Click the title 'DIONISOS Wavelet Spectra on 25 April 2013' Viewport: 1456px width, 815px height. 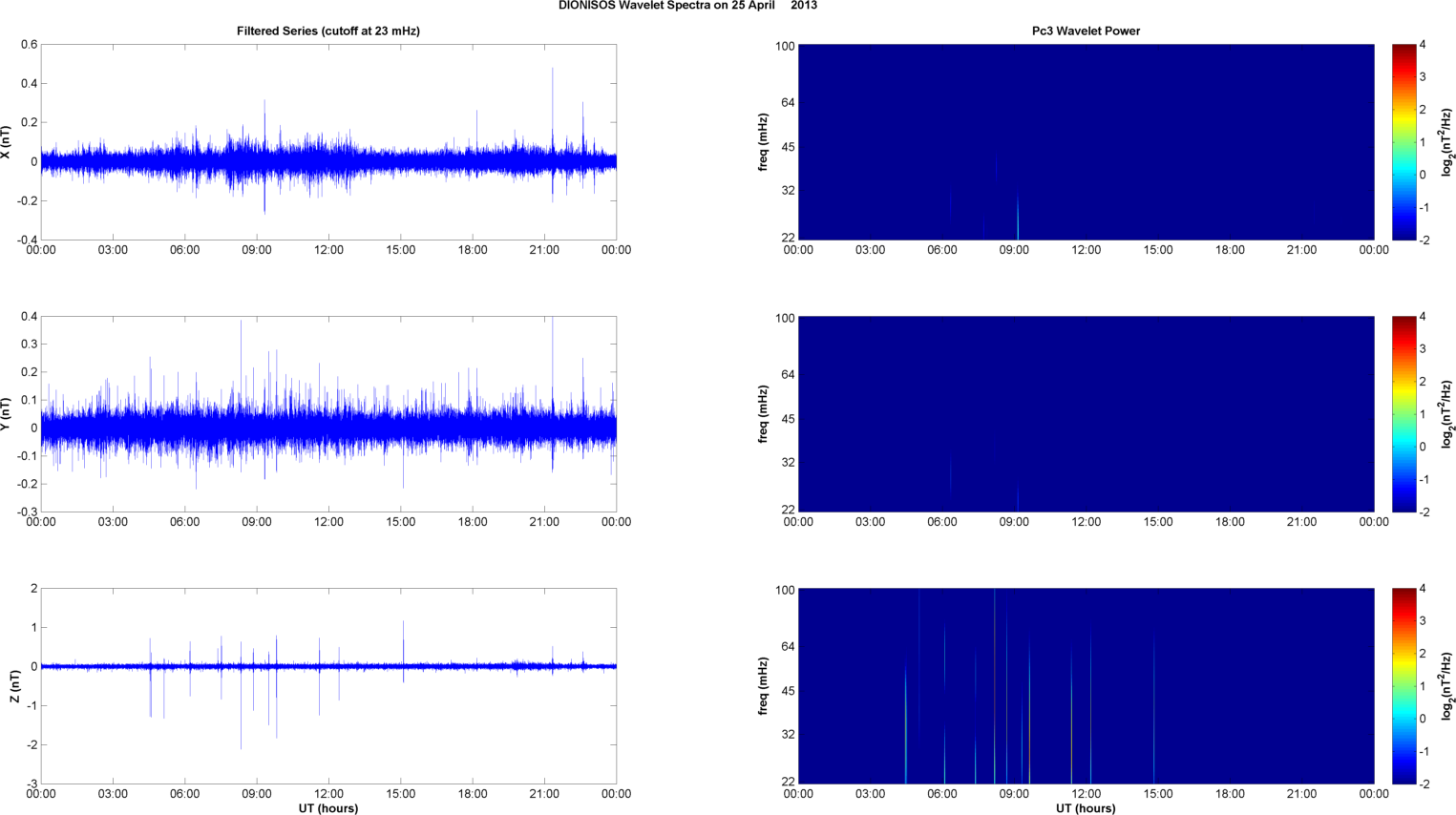[x=687, y=6]
